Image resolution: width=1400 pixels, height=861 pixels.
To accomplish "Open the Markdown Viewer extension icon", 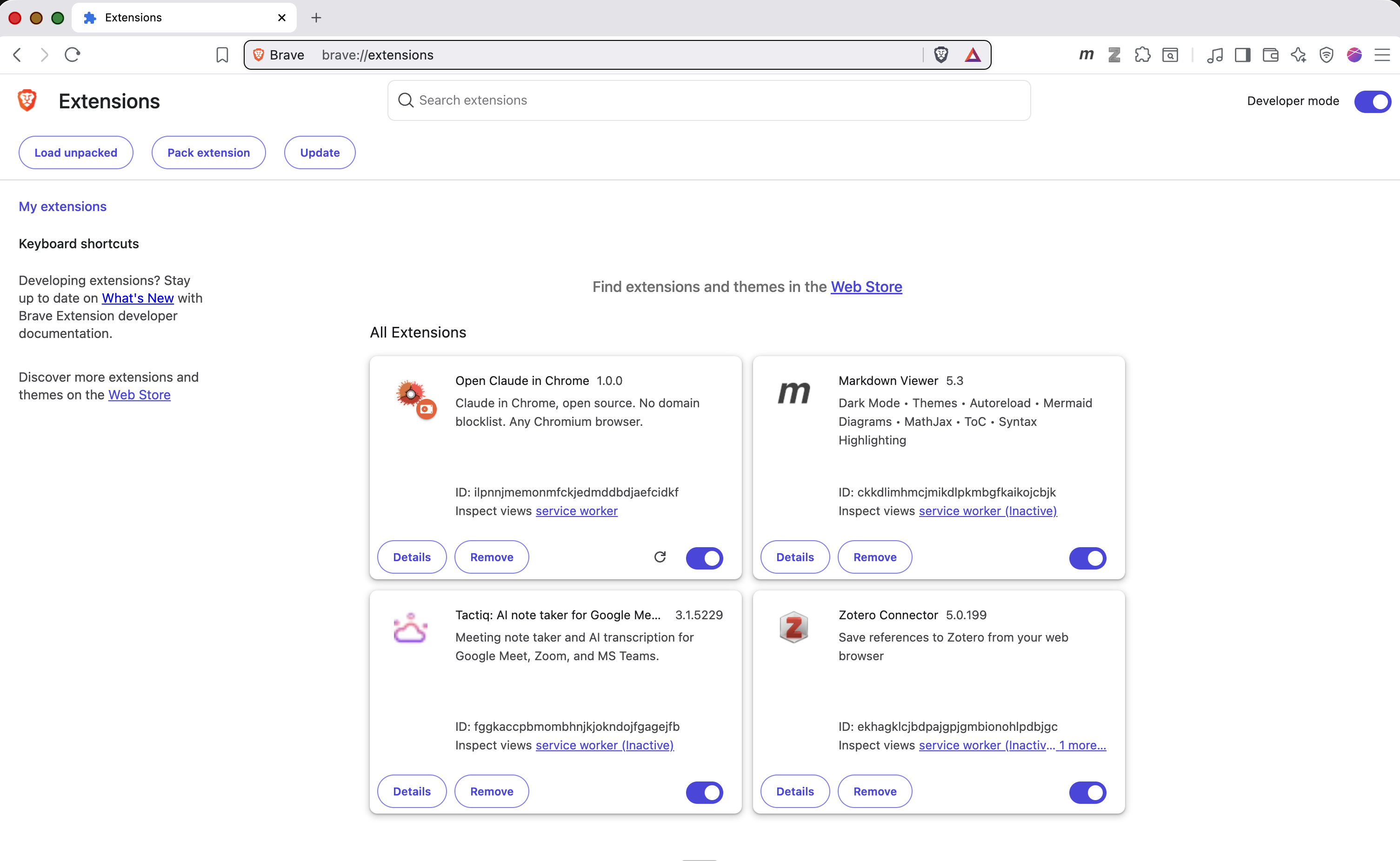I will pos(1086,55).
